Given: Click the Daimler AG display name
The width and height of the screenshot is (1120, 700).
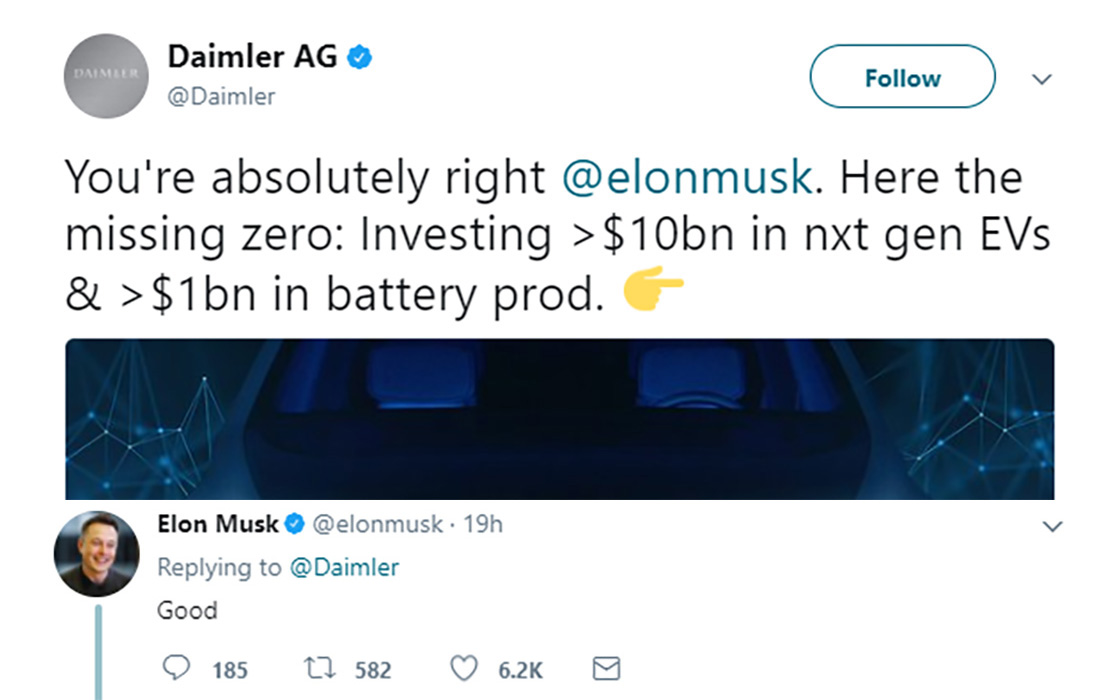Looking at the screenshot, I should pyautogui.click(x=253, y=57).
